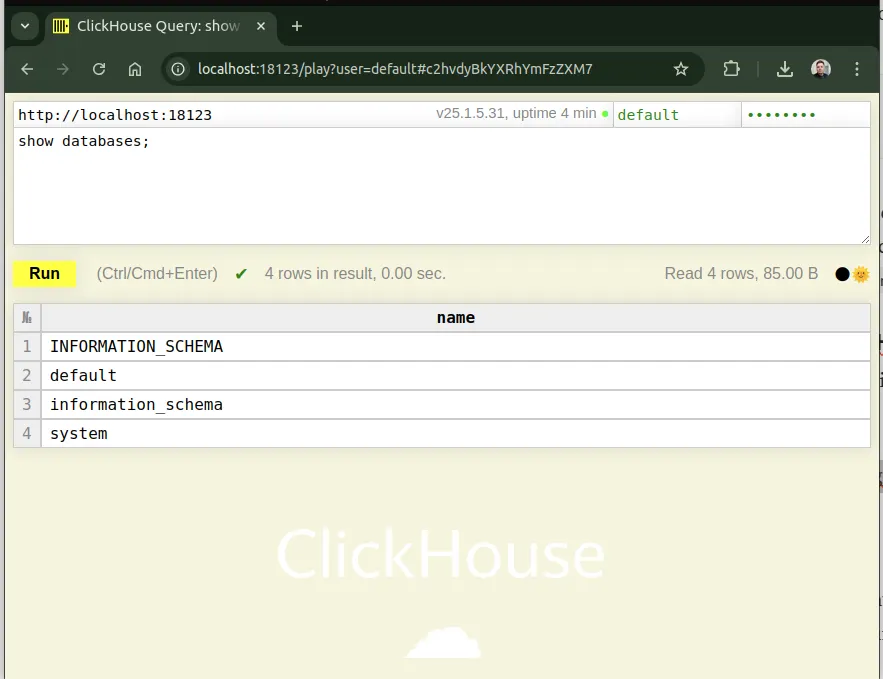Select the ClickHouse Query browser tab
This screenshot has height=679, width=883.
tap(160, 26)
